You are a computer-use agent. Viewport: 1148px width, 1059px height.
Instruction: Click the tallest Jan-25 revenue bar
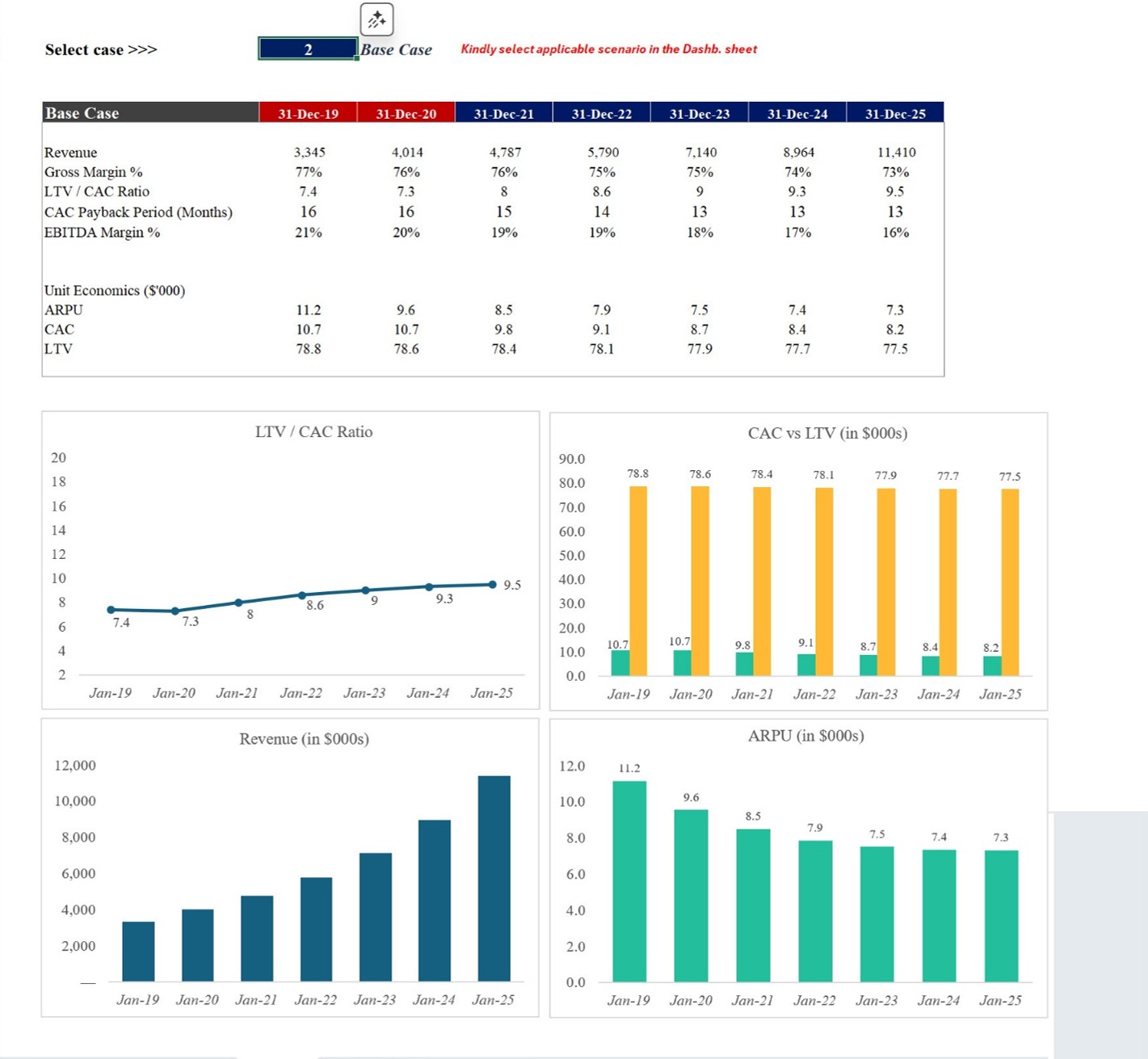pos(494,878)
